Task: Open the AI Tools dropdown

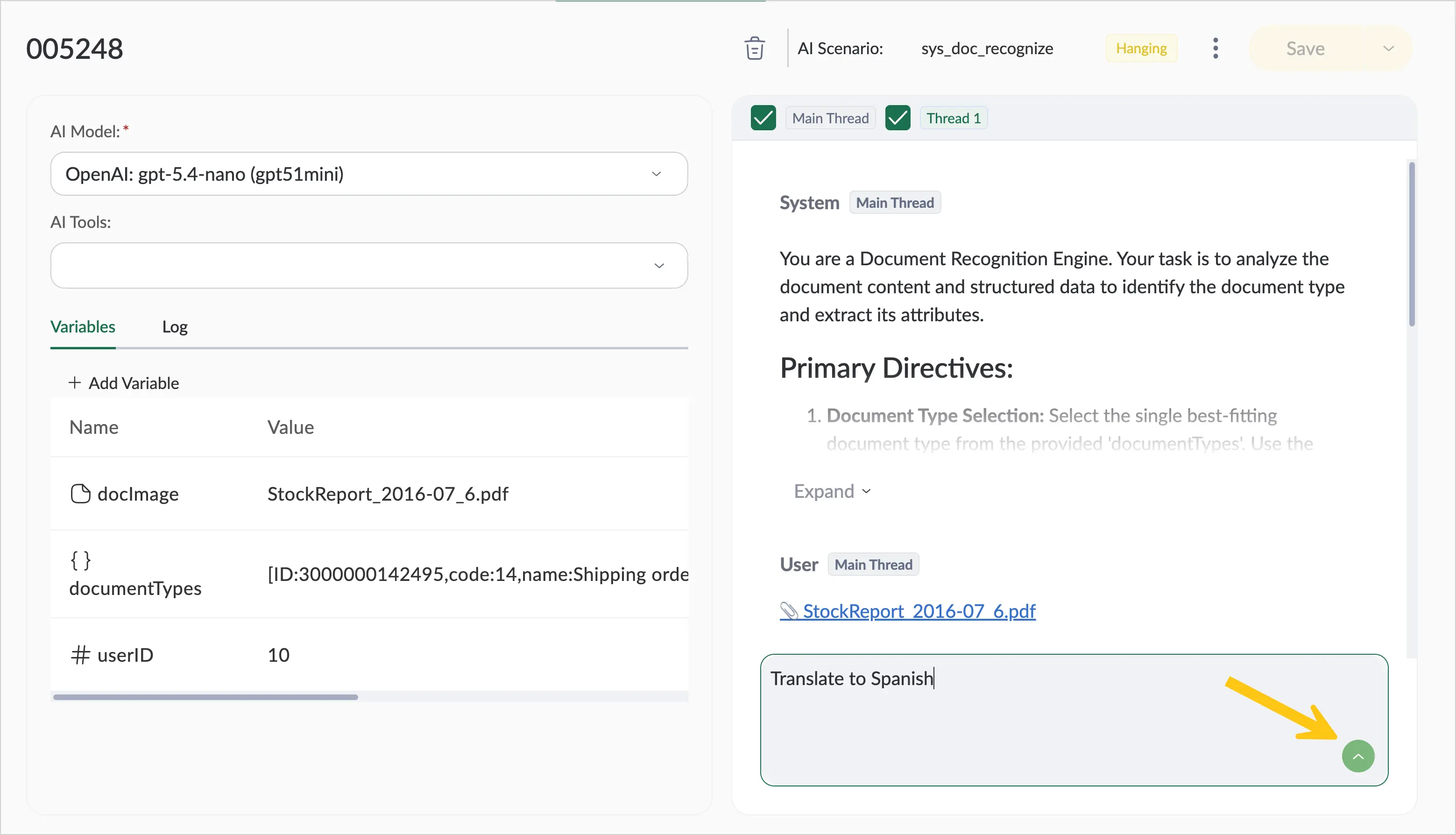Action: pos(369,265)
